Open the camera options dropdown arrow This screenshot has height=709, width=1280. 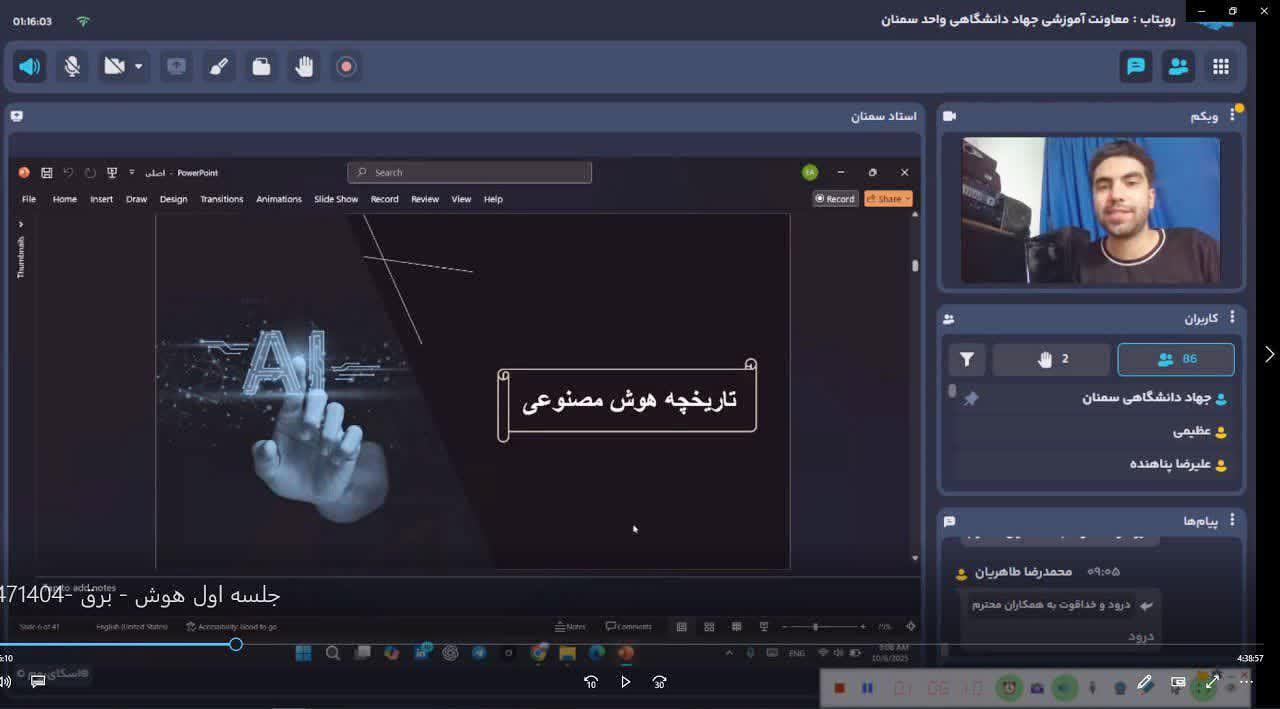click(139, 67)
